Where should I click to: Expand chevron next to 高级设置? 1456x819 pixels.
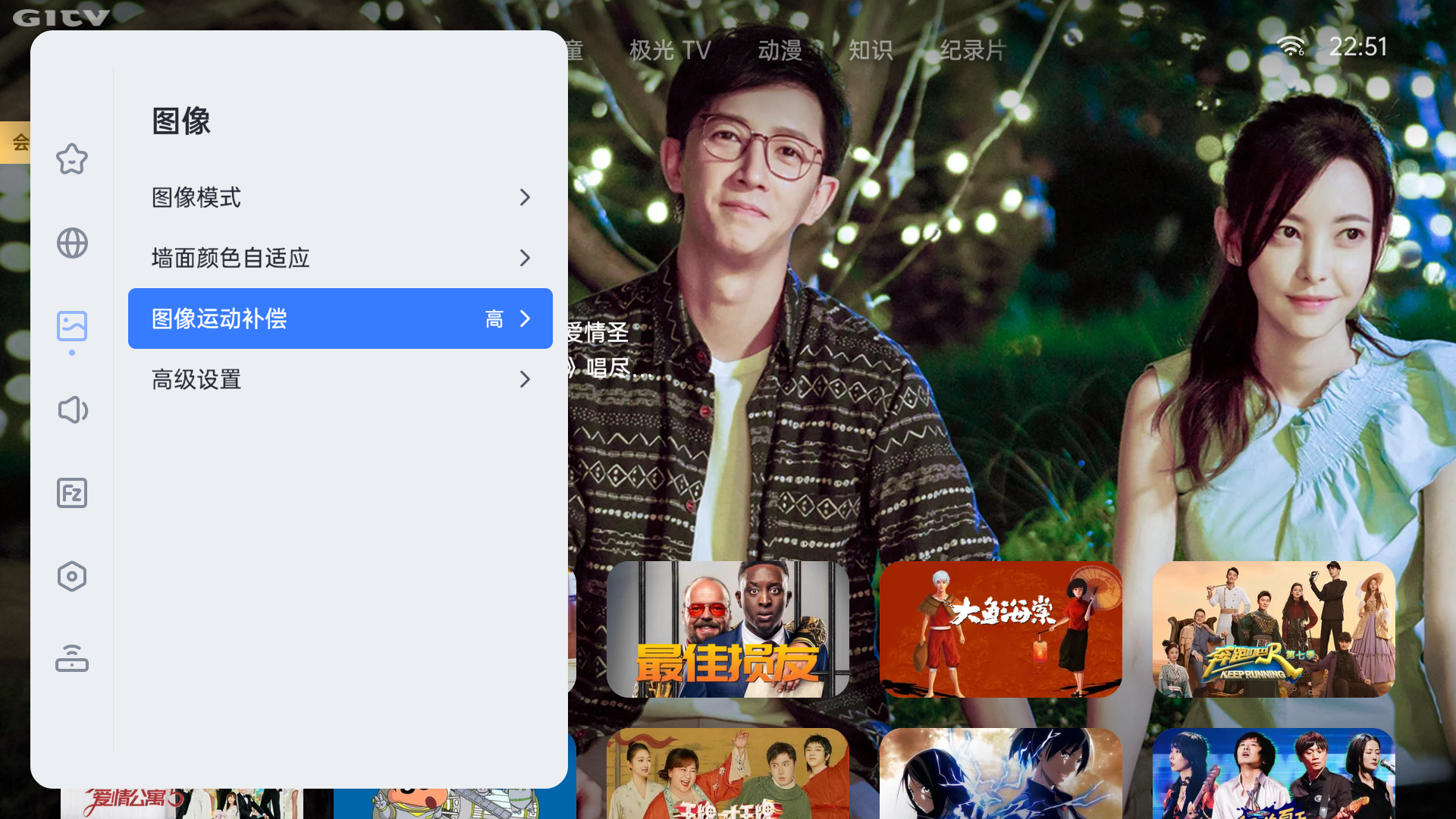(x=525, y=379)
